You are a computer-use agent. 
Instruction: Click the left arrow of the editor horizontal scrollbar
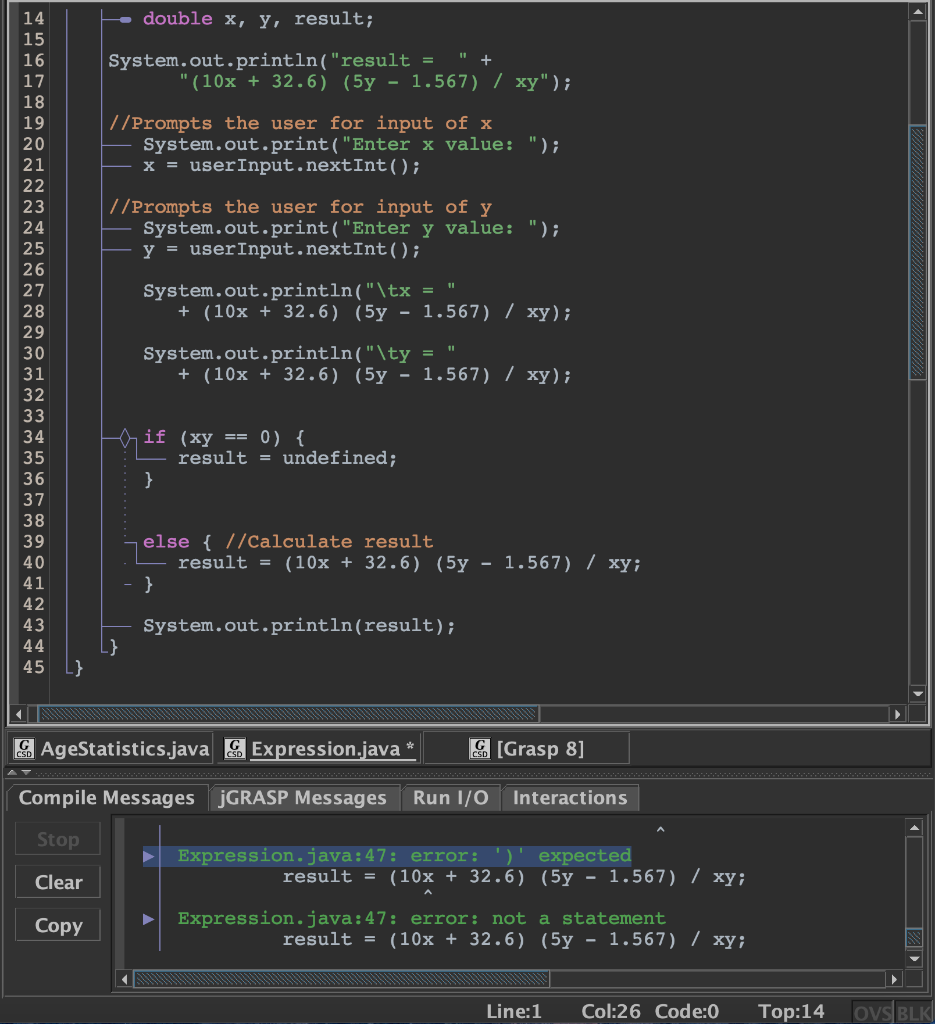tap(16, 713)
